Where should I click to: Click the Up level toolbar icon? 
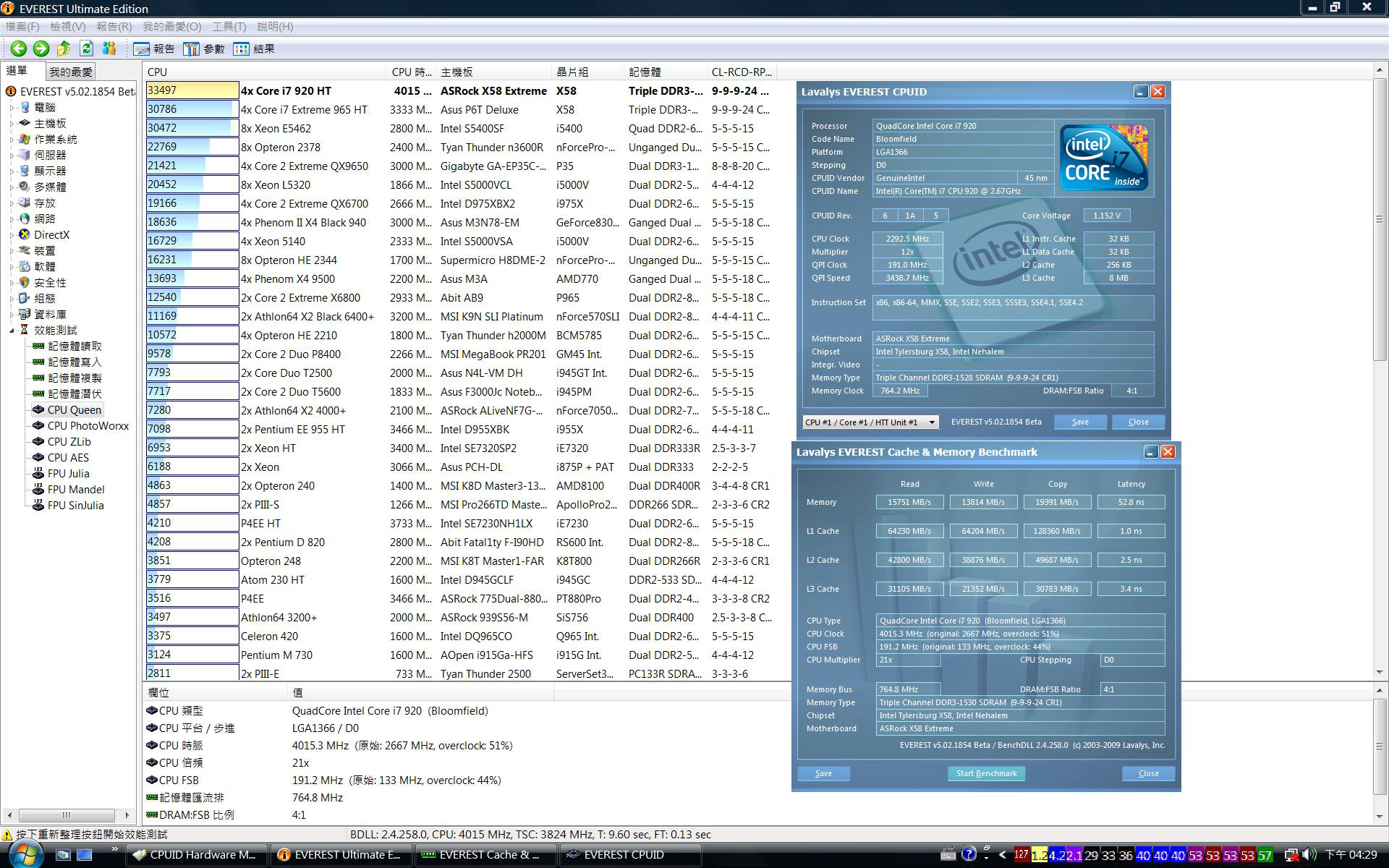[x=64, y=48]
